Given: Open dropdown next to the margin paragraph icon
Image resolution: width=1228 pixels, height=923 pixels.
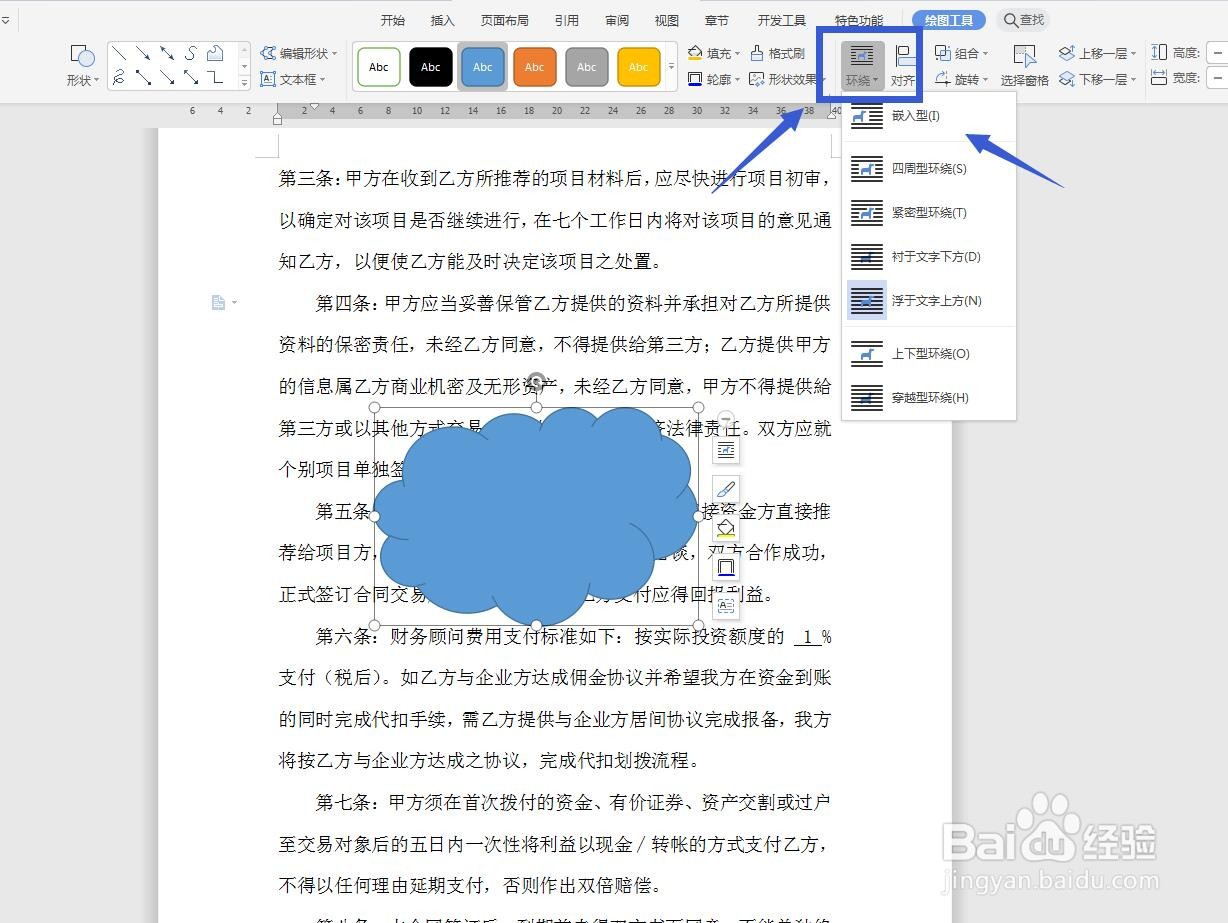Looking at the screenshot, I should pos(235,302).
